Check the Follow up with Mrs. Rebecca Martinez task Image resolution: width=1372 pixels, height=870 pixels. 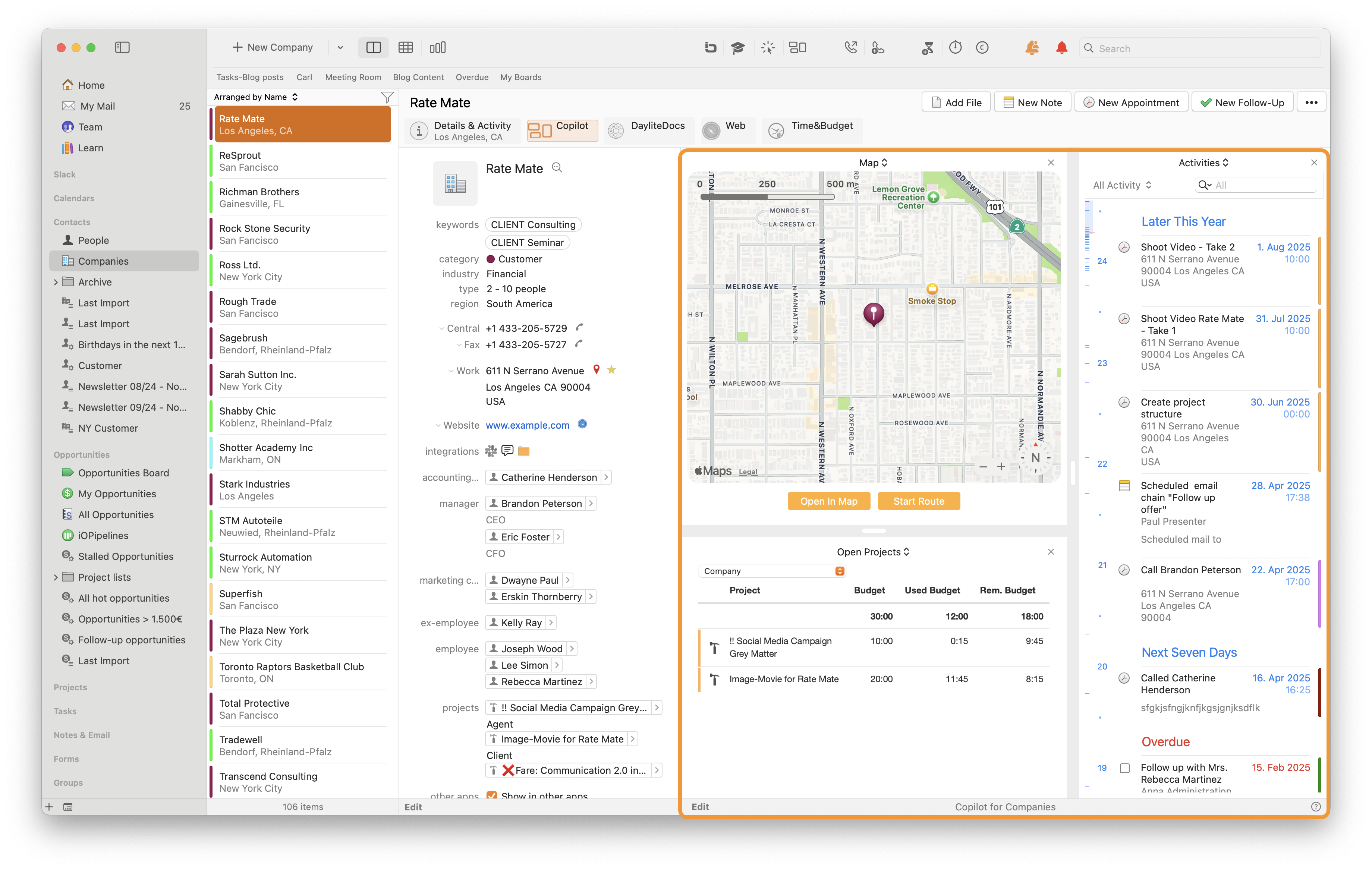pos(1125,768)
